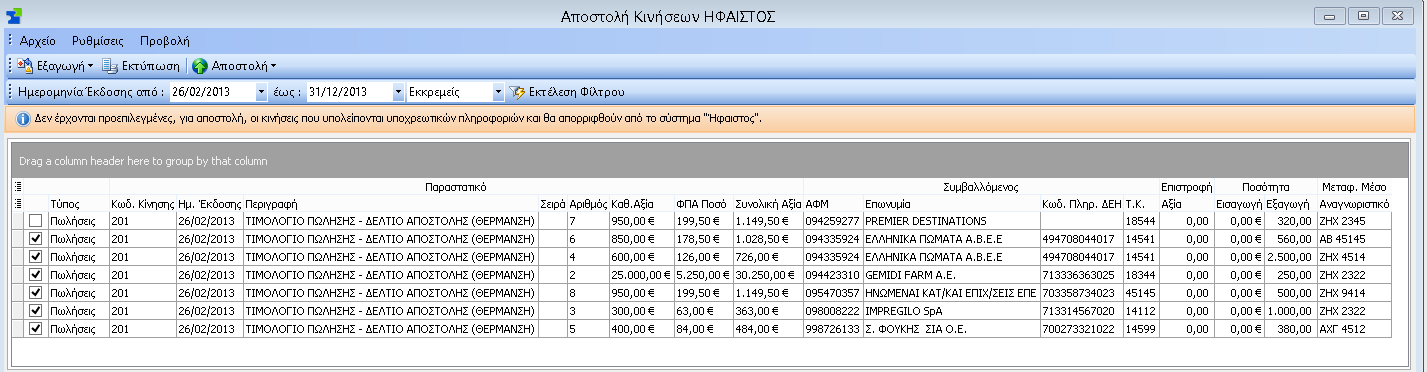The width and height of the screenshot is (1427, 372).
Task: Sort by the Τύπος column header
Action: [x=78, y=203]
